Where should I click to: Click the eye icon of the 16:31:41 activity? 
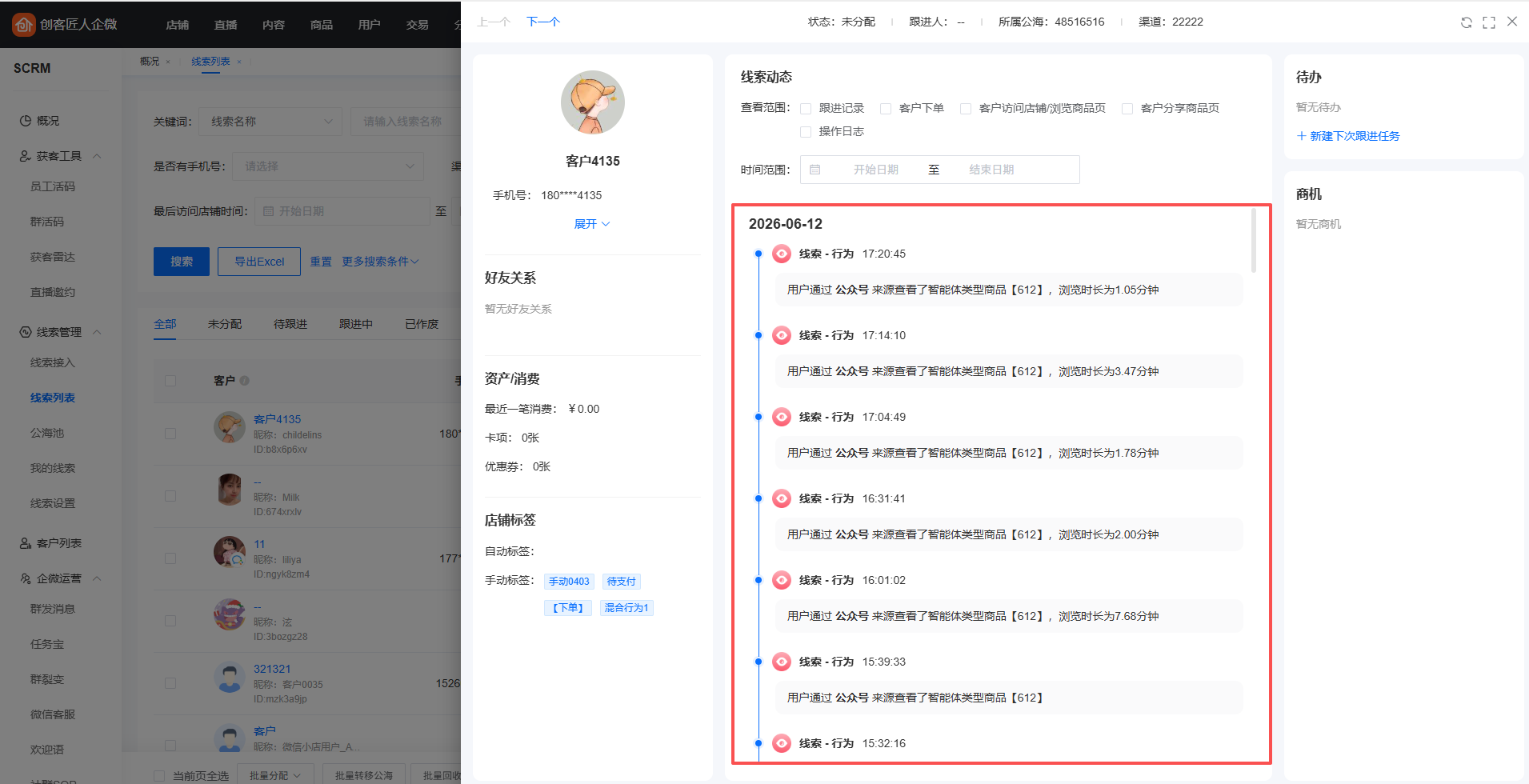pyautogui.click(x=782, y=498)
